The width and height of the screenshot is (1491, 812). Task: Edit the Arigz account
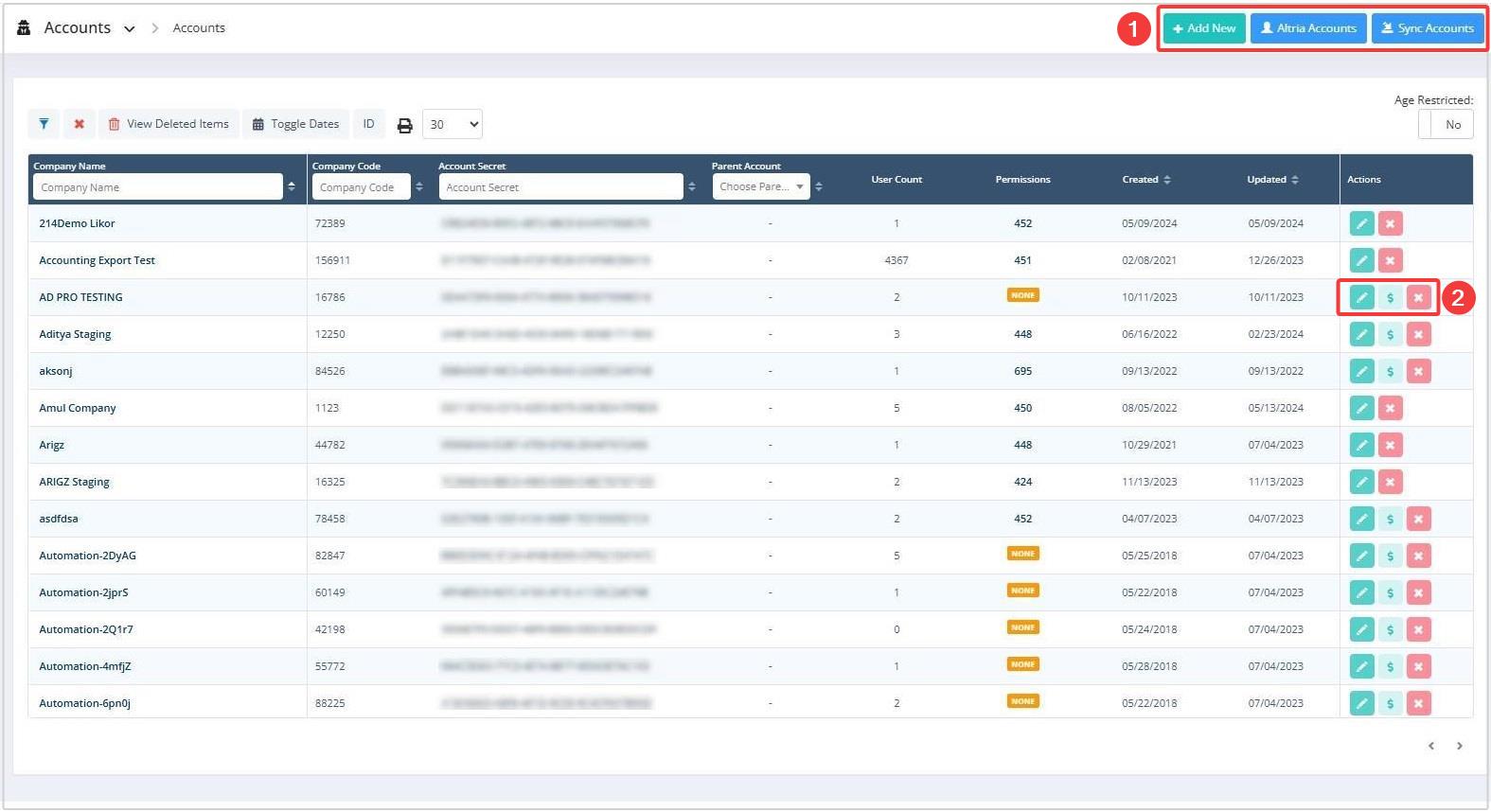coord(1361,445)
